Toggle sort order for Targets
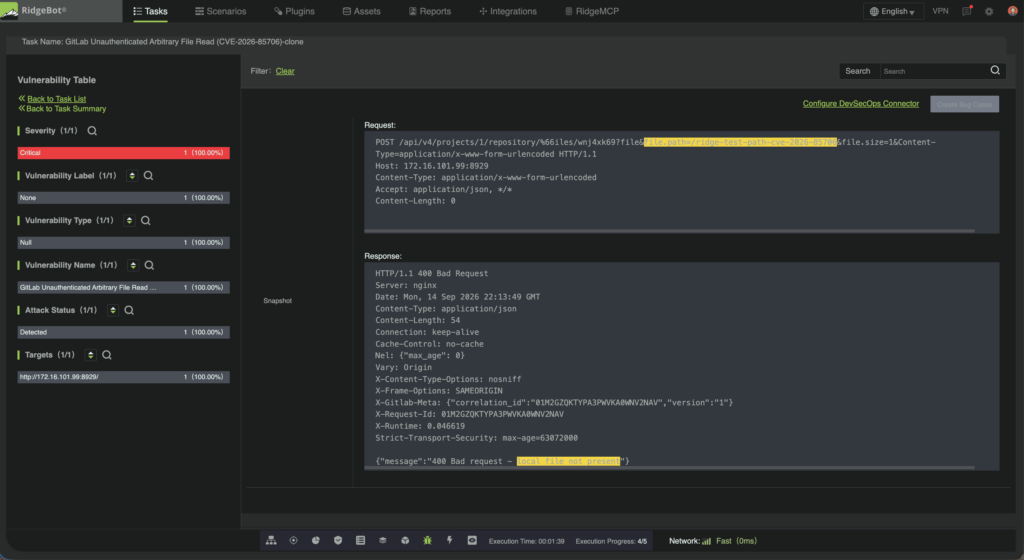1024x560 pixels. click(x=91, y=355)
